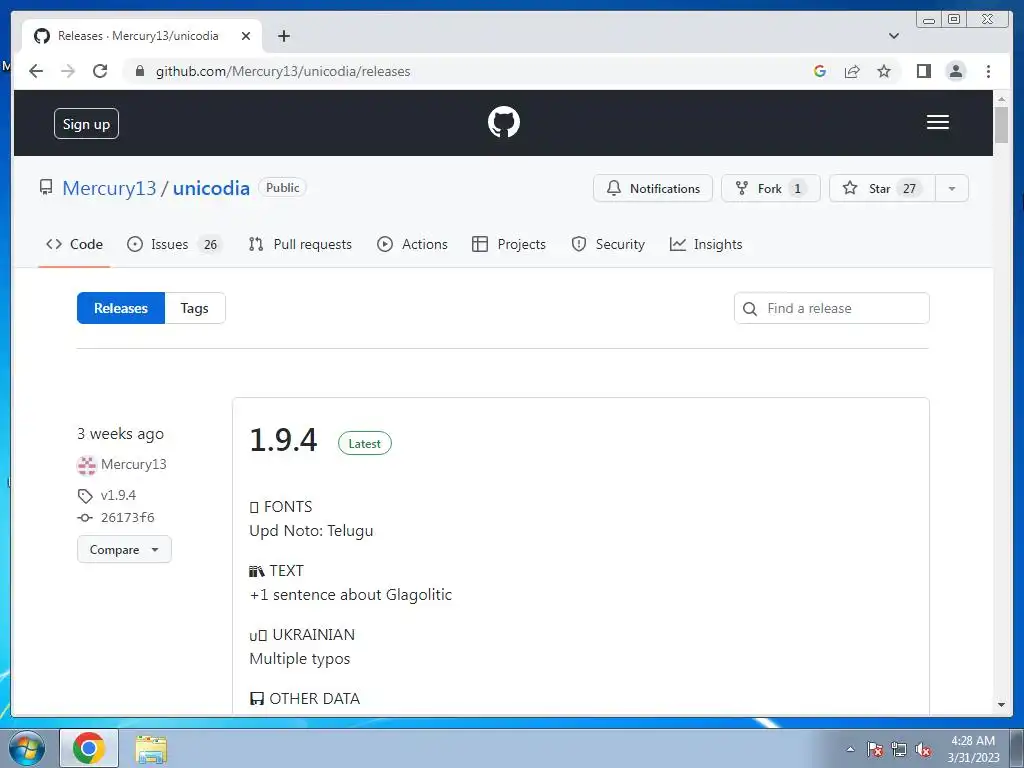
Task: Reload the page with the refresh icon
Action: click(x=100, y=71)
